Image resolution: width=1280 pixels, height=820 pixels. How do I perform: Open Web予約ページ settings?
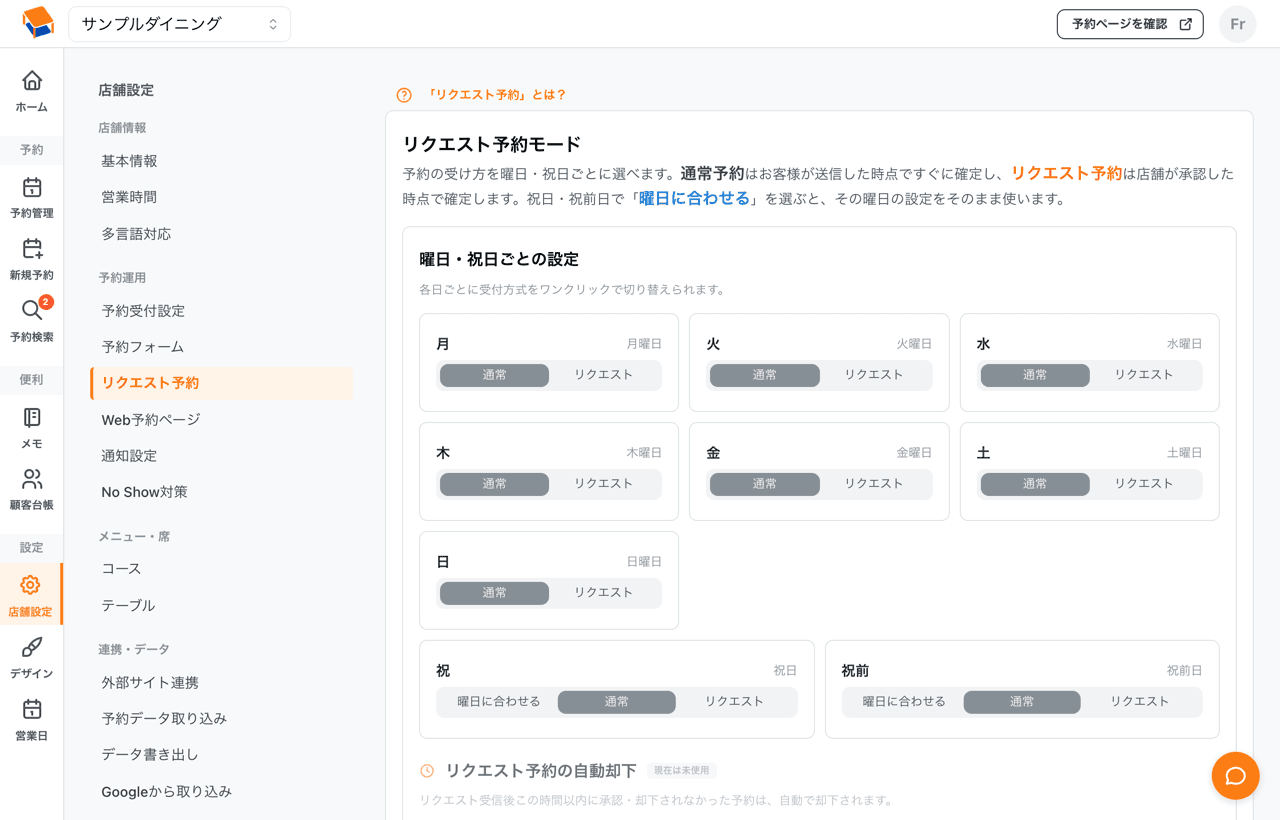(x=222, y=420)
